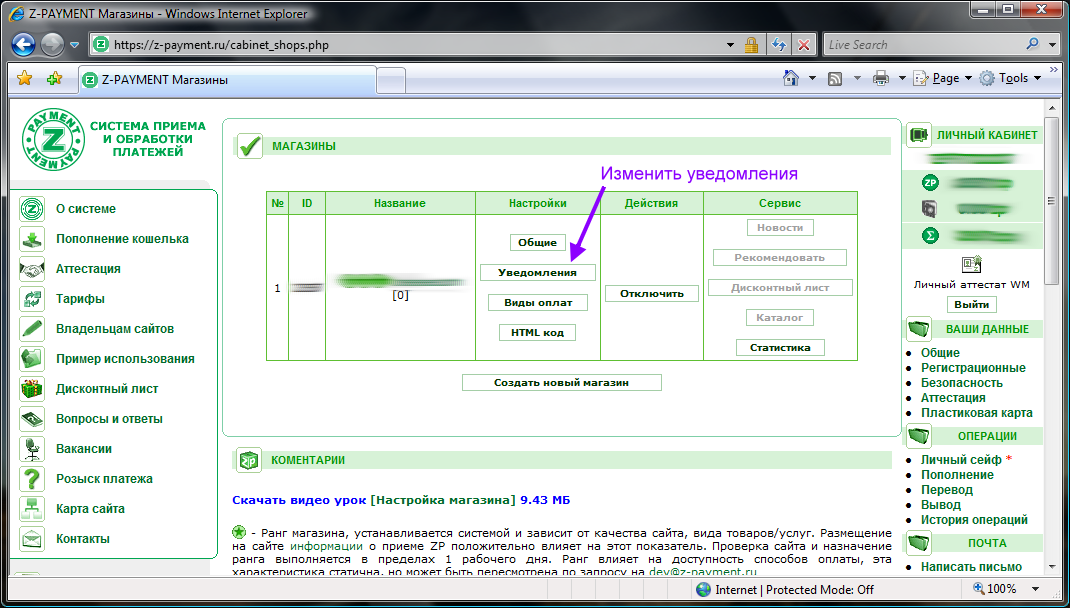Select the Z-PAYMENT Магазины tab
Image resolution: width=1070 pixels, height=608 pixels.
[227, 79]
